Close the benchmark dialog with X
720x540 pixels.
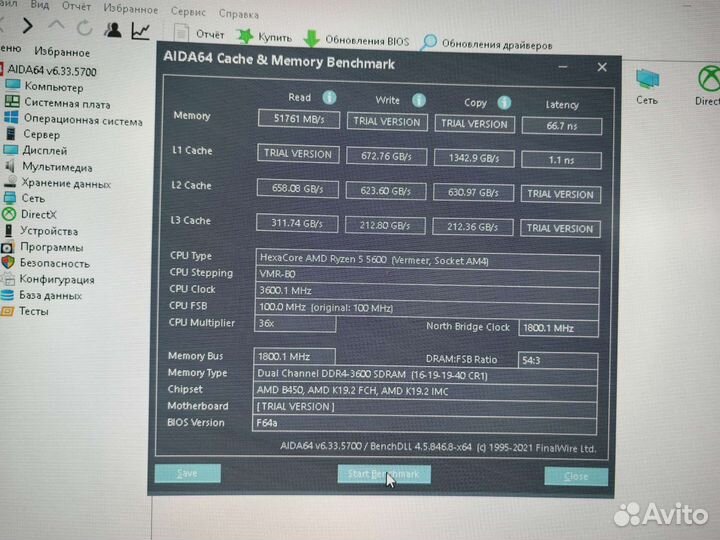click(x=602, y=68)
